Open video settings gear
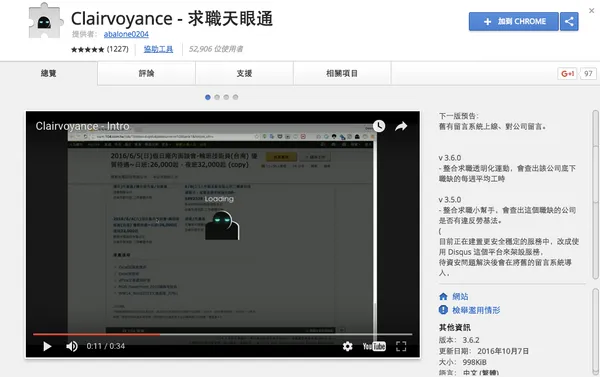This screenshot has height=377, width=600. [347, 346]
